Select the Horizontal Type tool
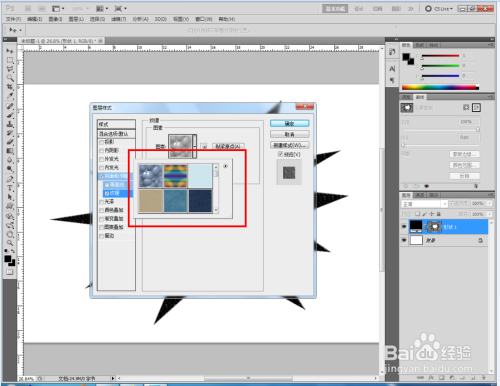The width and height of the screenshot is (500, 386). (10, 188)
